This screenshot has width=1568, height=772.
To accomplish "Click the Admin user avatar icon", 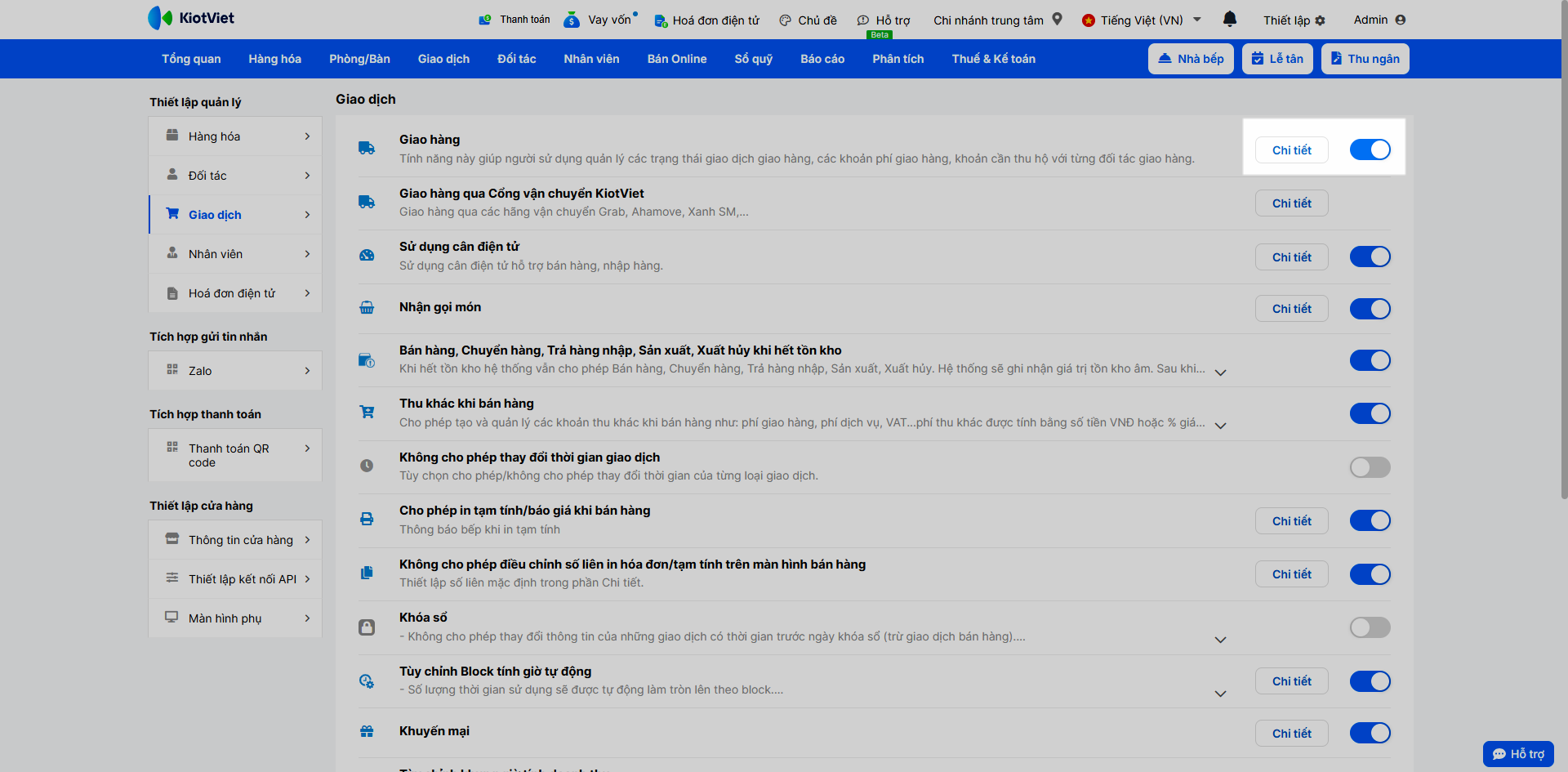I will pos(1401,20).
